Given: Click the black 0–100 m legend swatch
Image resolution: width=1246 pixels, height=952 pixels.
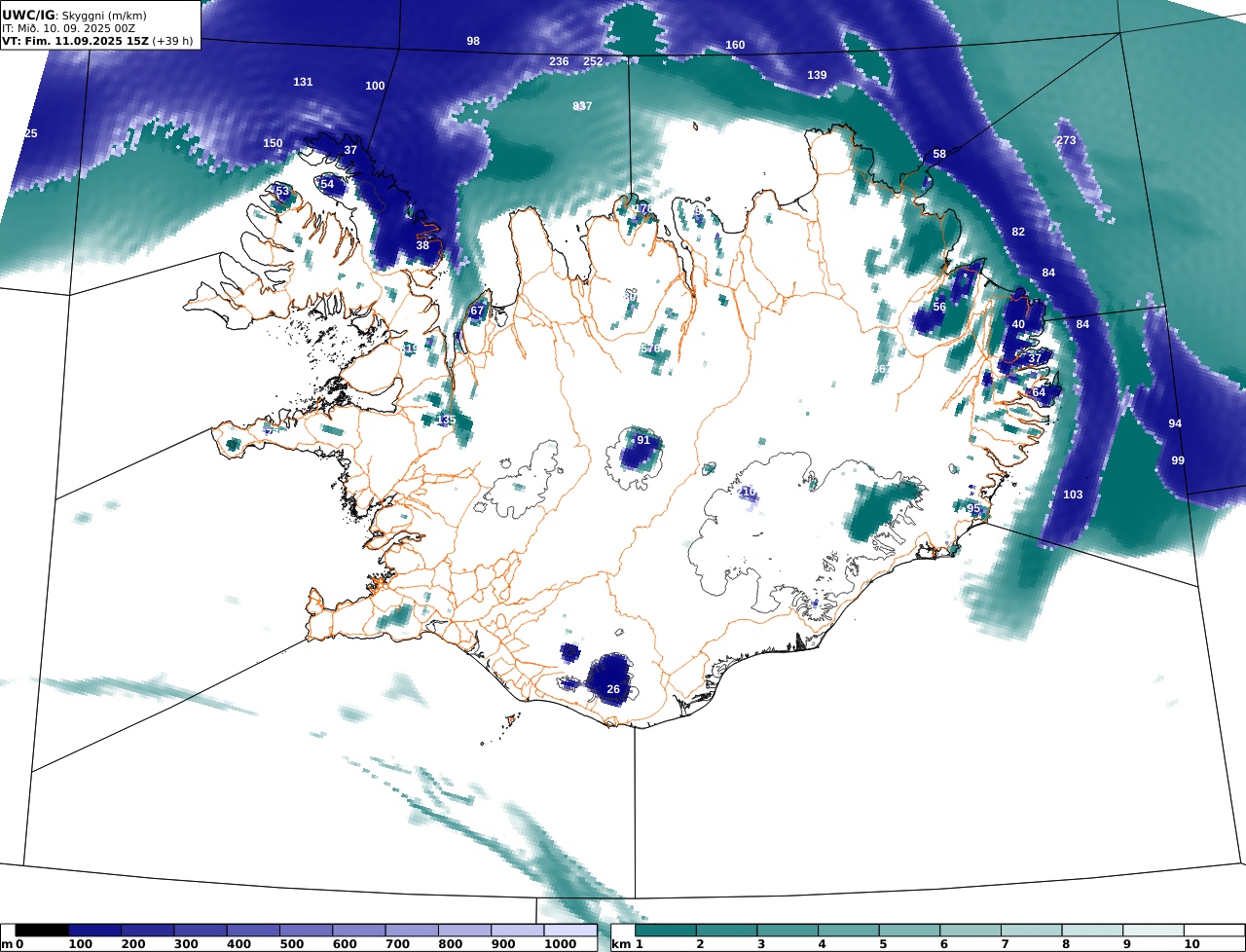Looking at the screenshot, I should tap(42, 931).
